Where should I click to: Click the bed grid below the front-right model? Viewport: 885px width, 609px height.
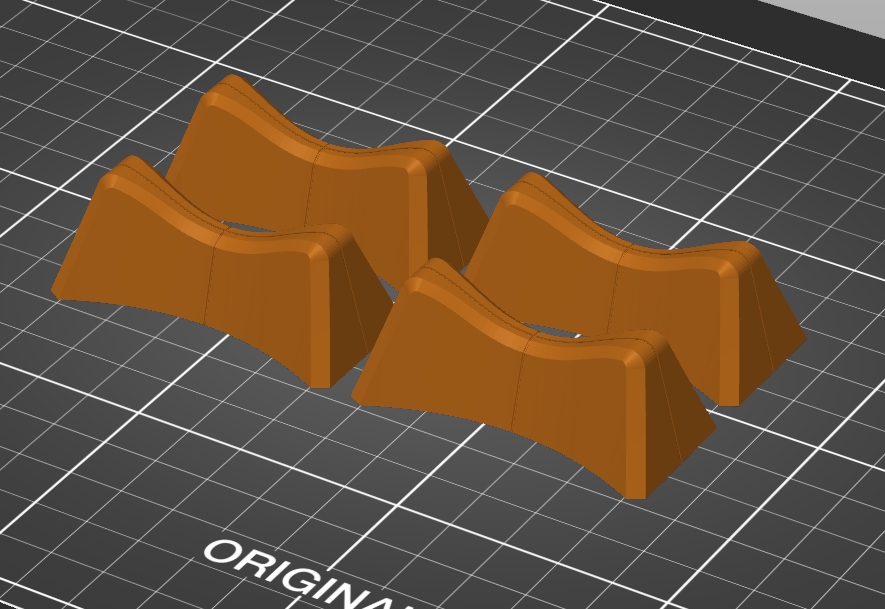click(508, 508)
